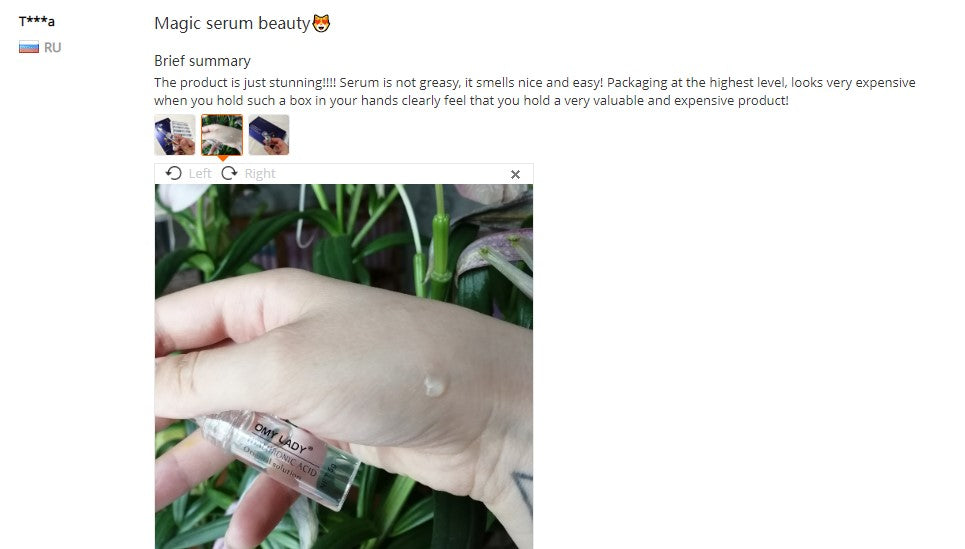Click the RU country code
This screenshot has width=965, height=549.
pos(52,47)
